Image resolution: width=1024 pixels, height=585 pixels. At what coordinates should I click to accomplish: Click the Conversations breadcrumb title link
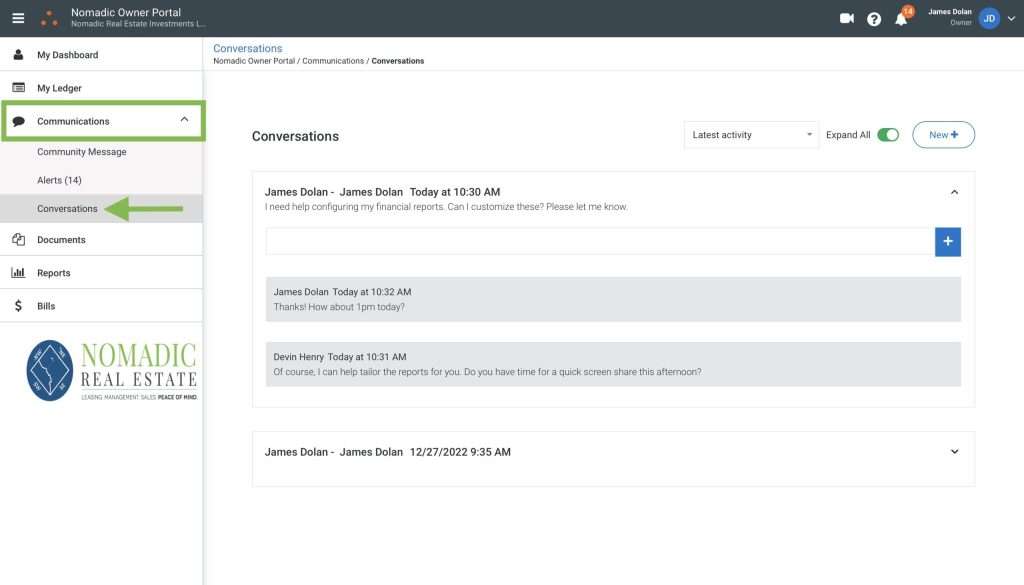pos(248,48)
